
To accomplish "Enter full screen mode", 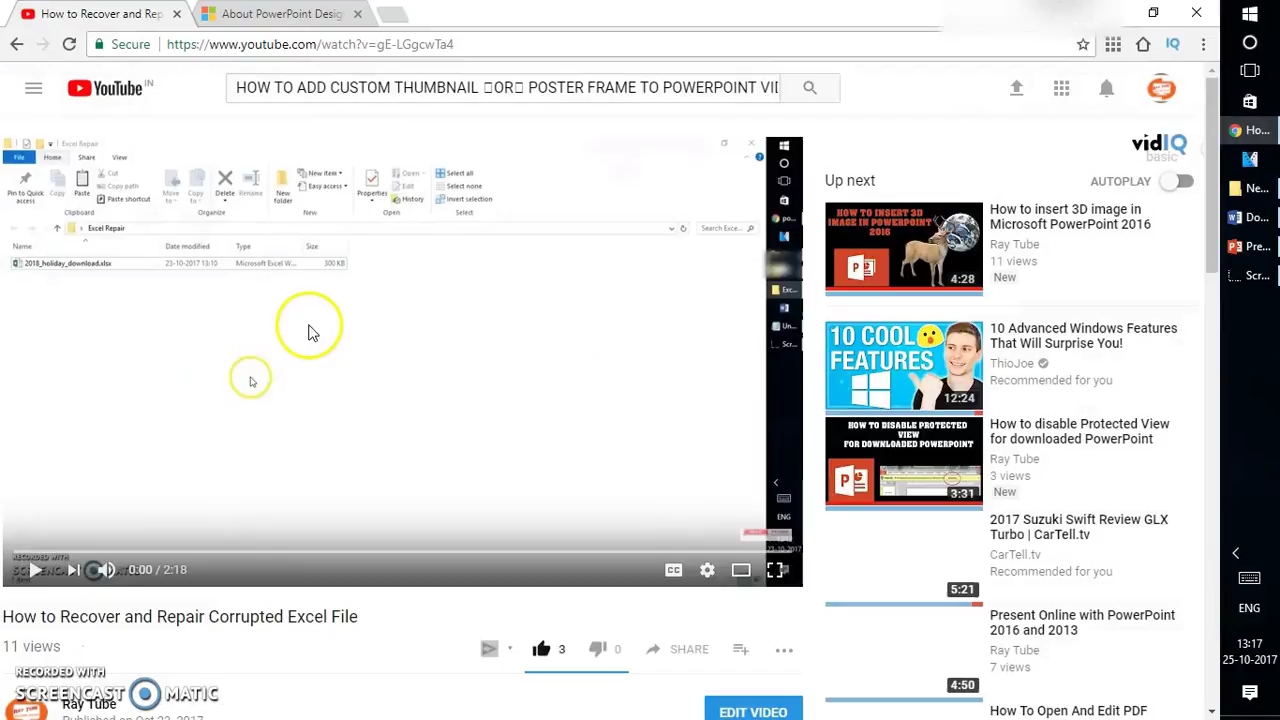I will (x=775, y=570).
